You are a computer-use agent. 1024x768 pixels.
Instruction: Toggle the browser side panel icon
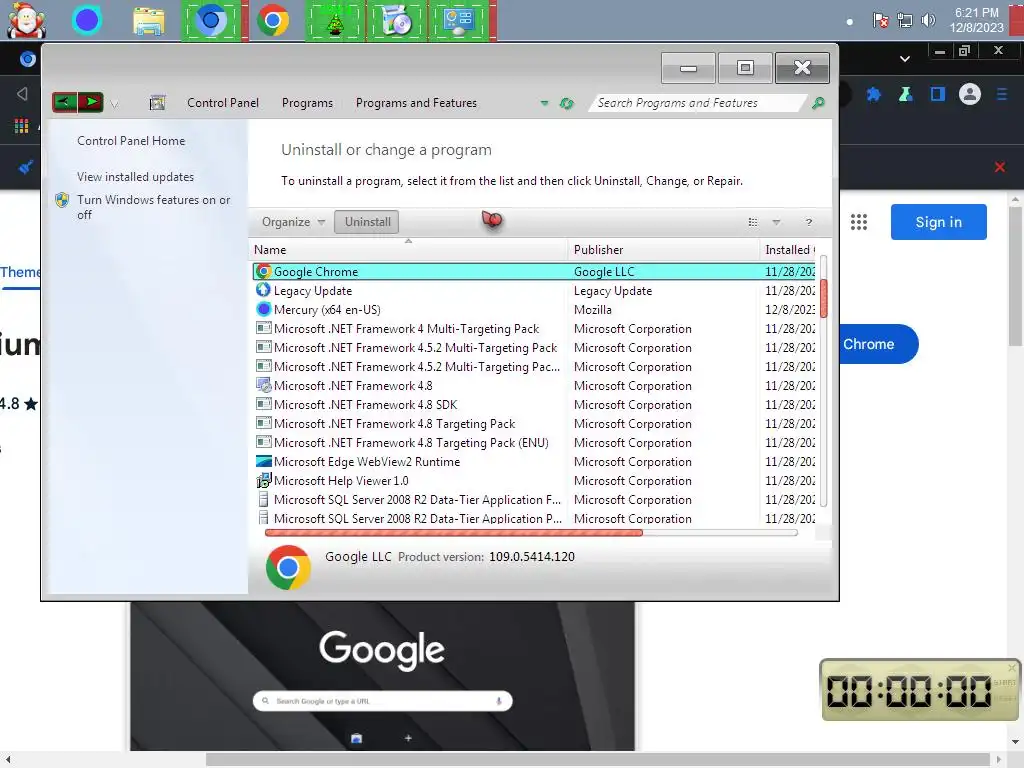pos(938,95)
